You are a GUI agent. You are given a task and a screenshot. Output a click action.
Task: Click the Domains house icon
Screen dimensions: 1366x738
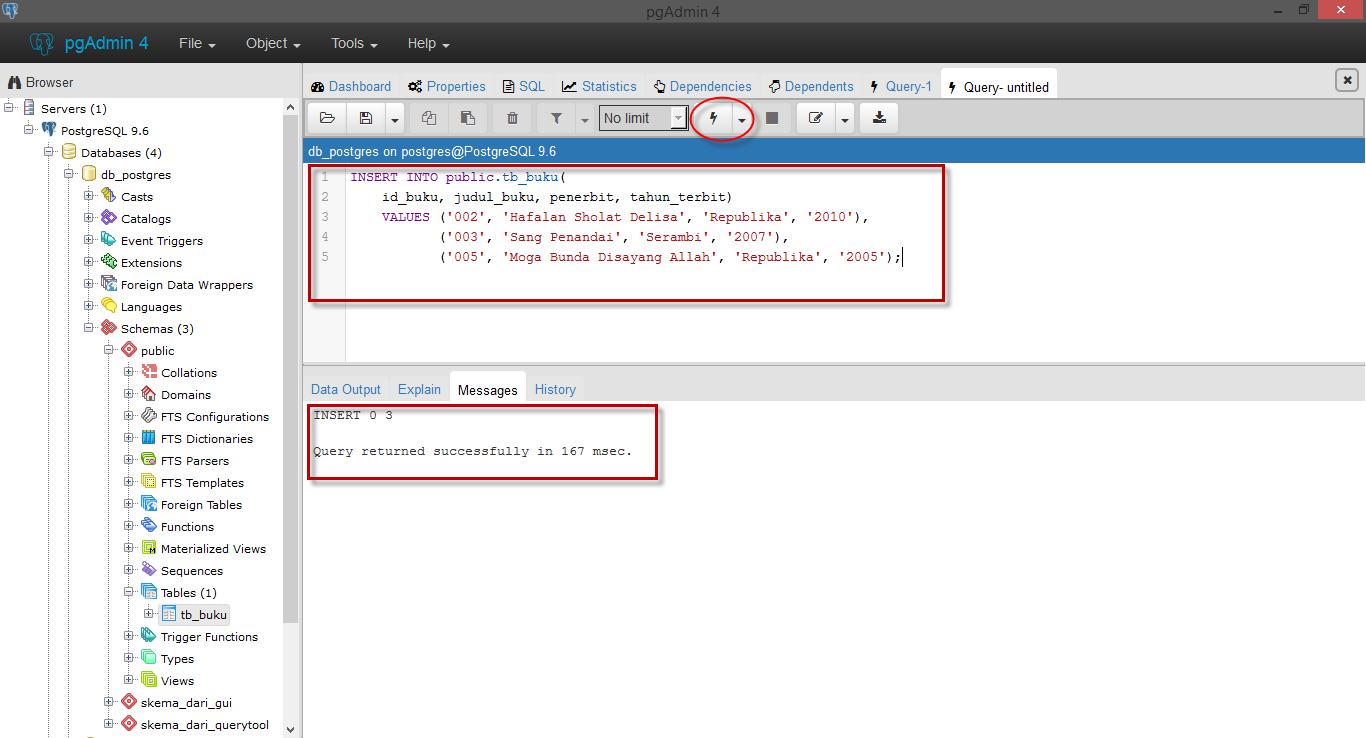[x=148, y=394]
